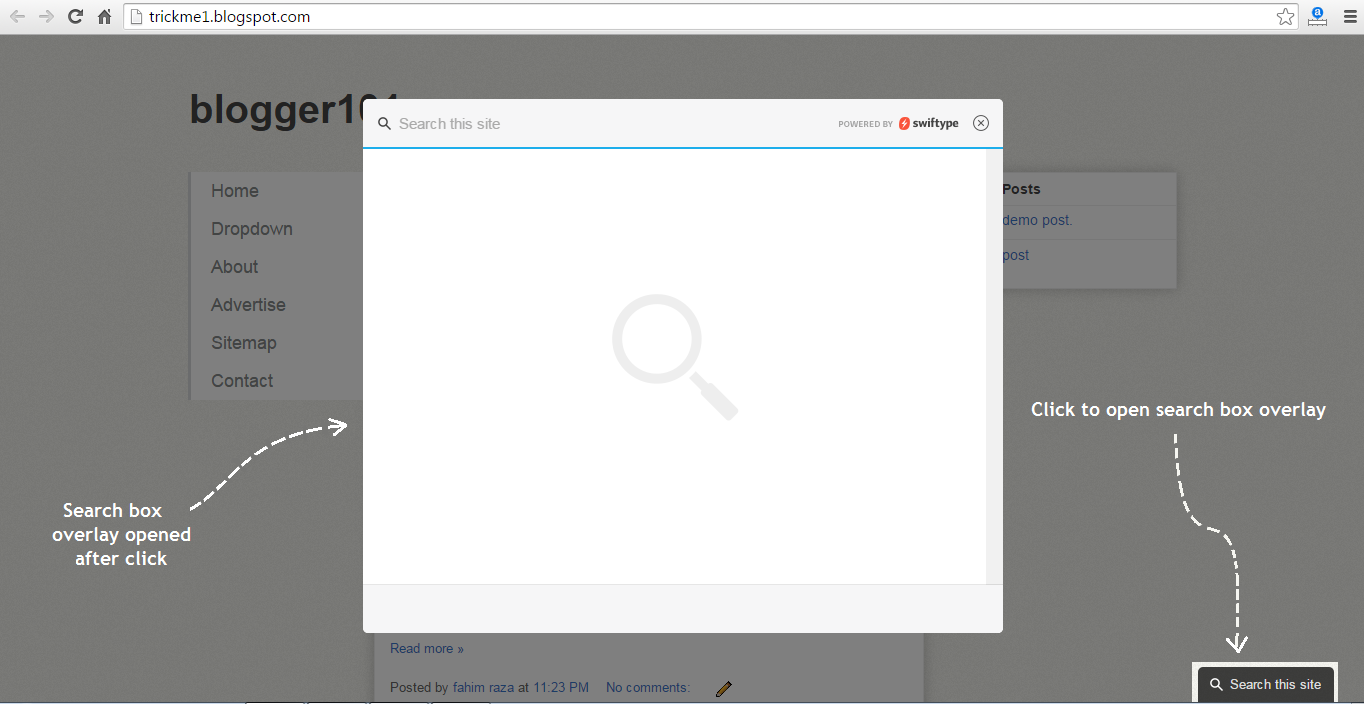This screenshot has height=704, width=1364.
Task: Open the Chrome hamburger menu
Action: click(x=1351, y=16)
